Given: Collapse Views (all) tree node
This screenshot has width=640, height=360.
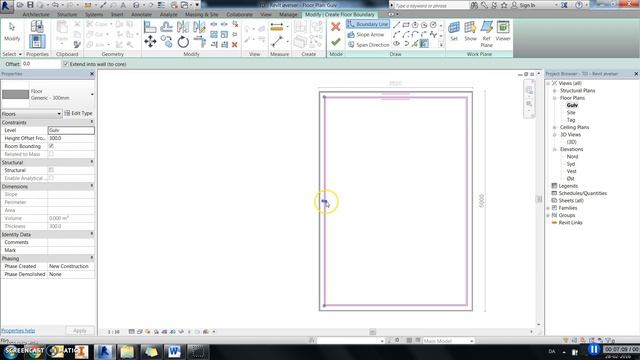Looking at the screenshot, I should (548, 83).
